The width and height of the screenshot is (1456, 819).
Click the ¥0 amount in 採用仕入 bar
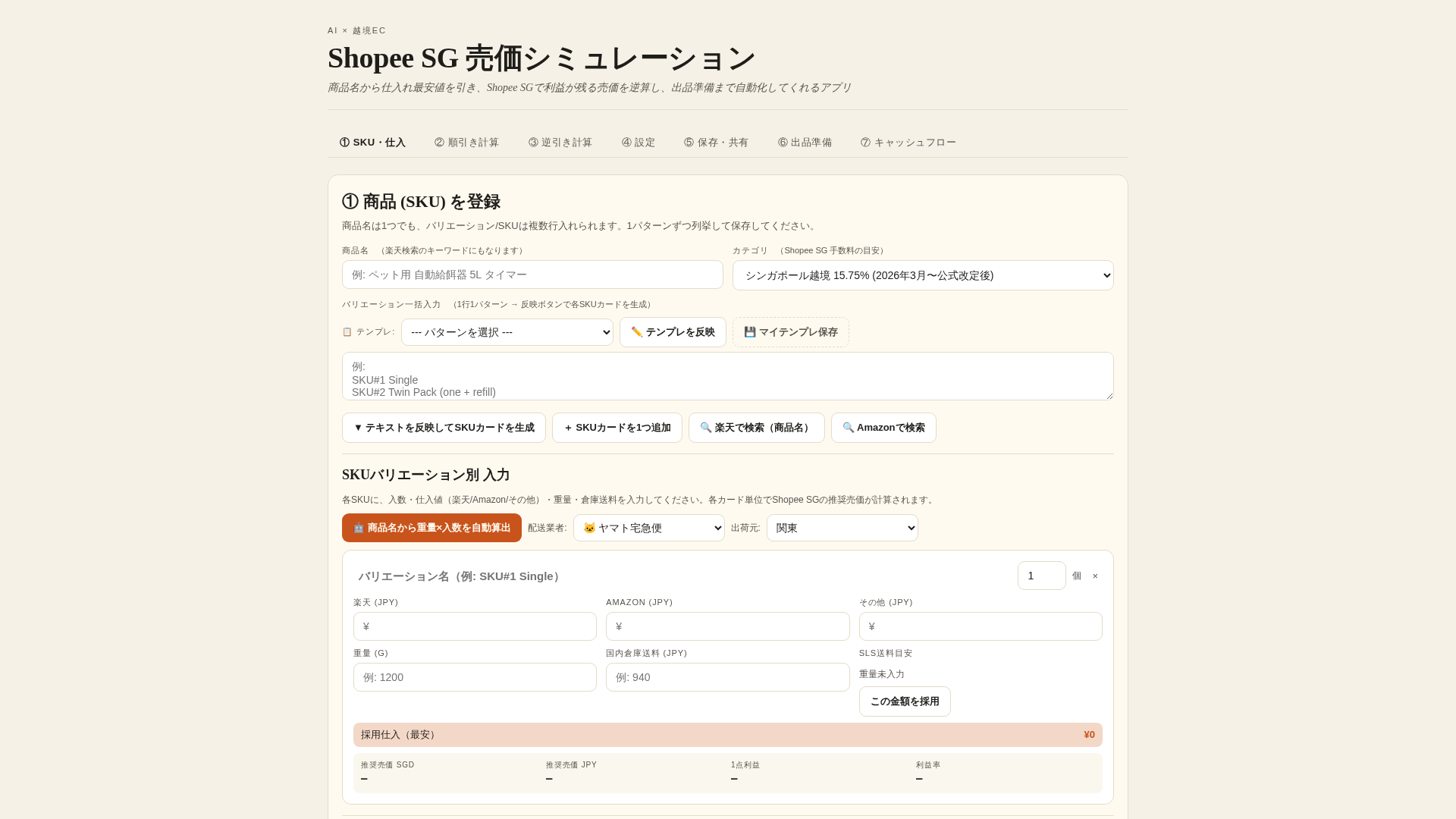(x=1089, y=735)
